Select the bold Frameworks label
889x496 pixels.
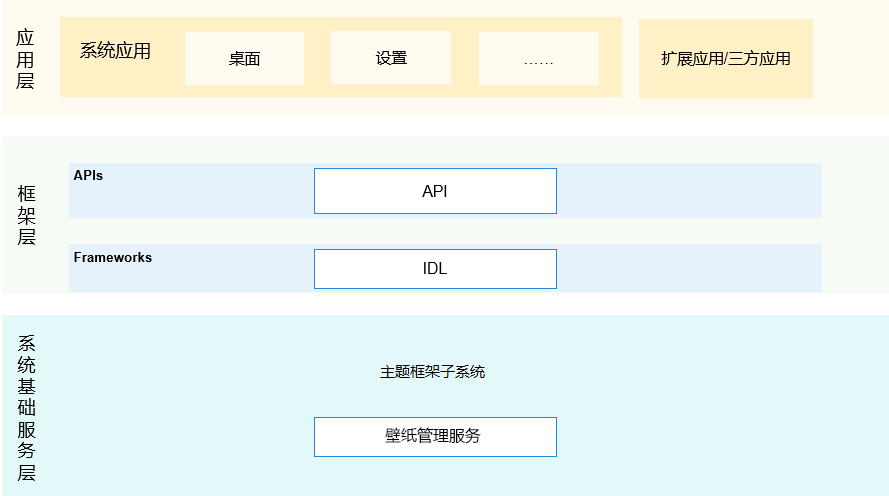coord(113,257)
